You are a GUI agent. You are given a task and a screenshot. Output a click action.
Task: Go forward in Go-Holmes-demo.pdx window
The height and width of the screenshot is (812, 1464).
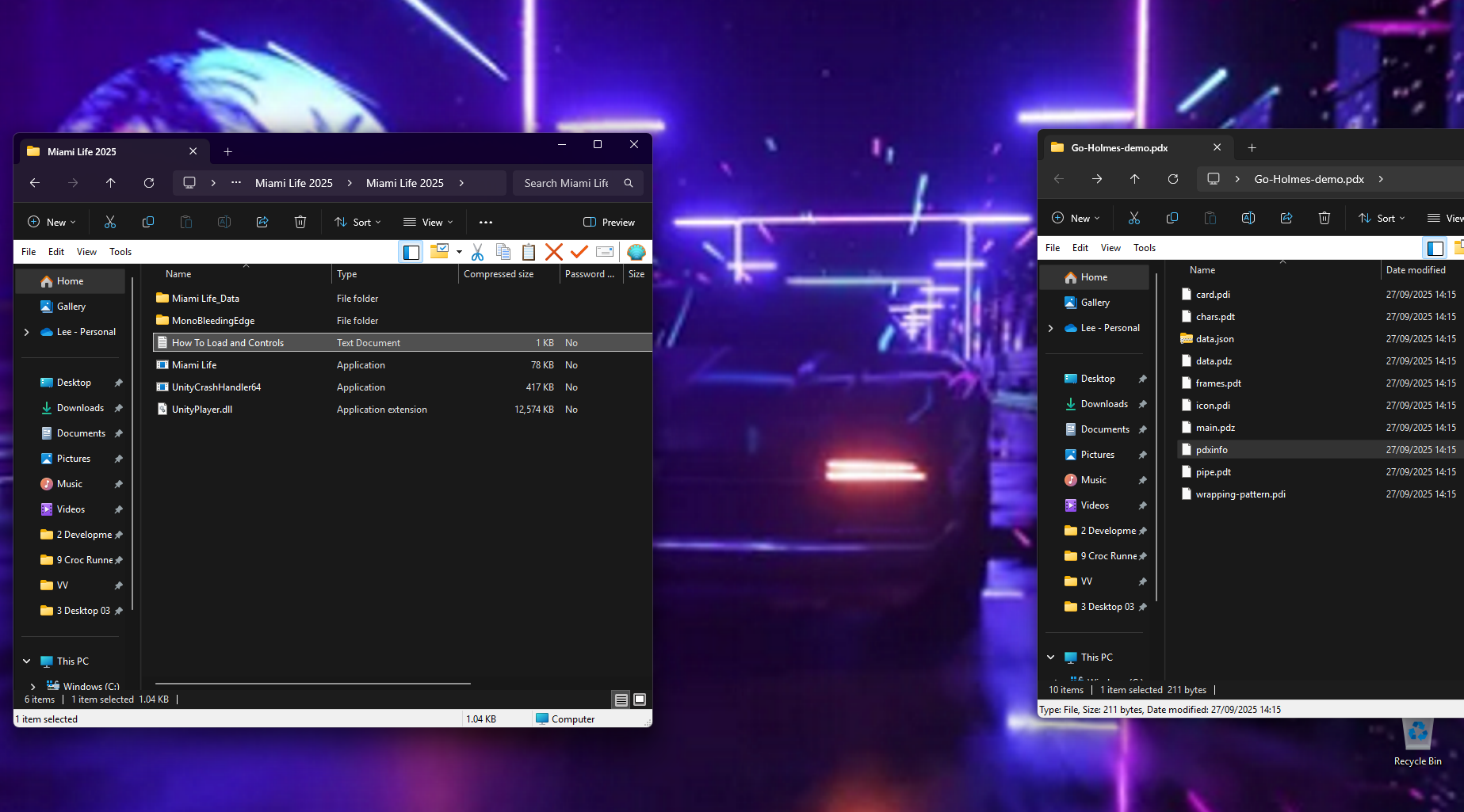pos(1097,179)
